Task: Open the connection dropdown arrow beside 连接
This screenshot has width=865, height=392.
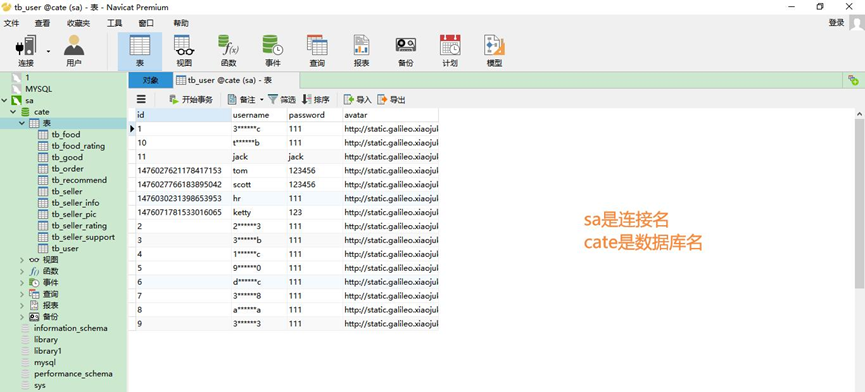Action: coord(48,51)
